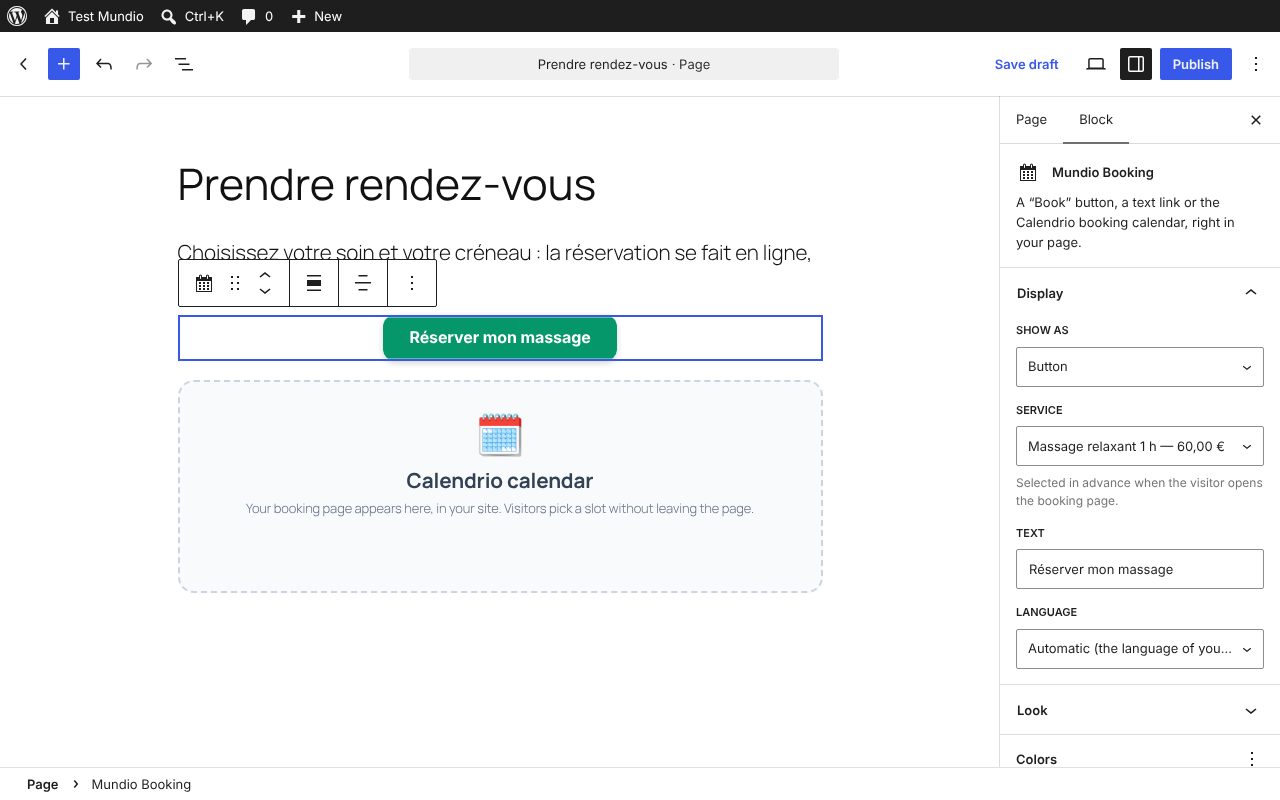Open the device preview laptop icon
This screenshot has width=1280, height=800.
tap(1096, 64)
